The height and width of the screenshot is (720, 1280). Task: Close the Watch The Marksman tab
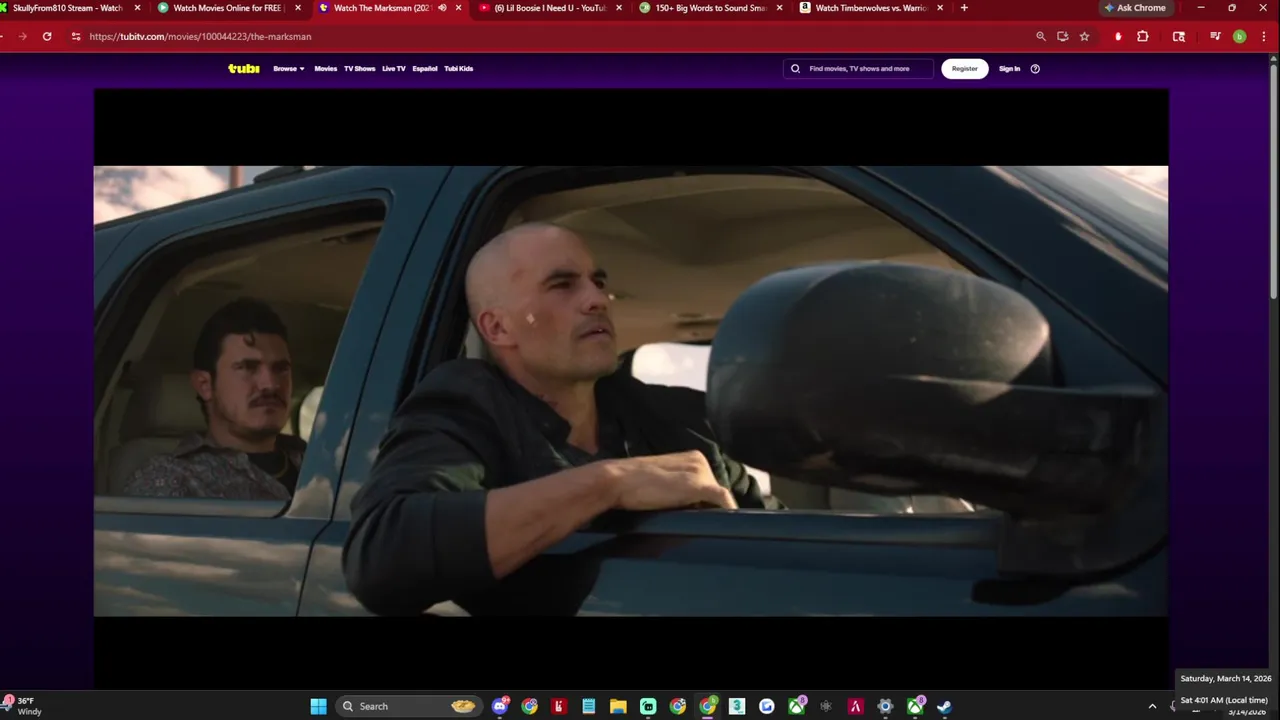tap(459, 8)
